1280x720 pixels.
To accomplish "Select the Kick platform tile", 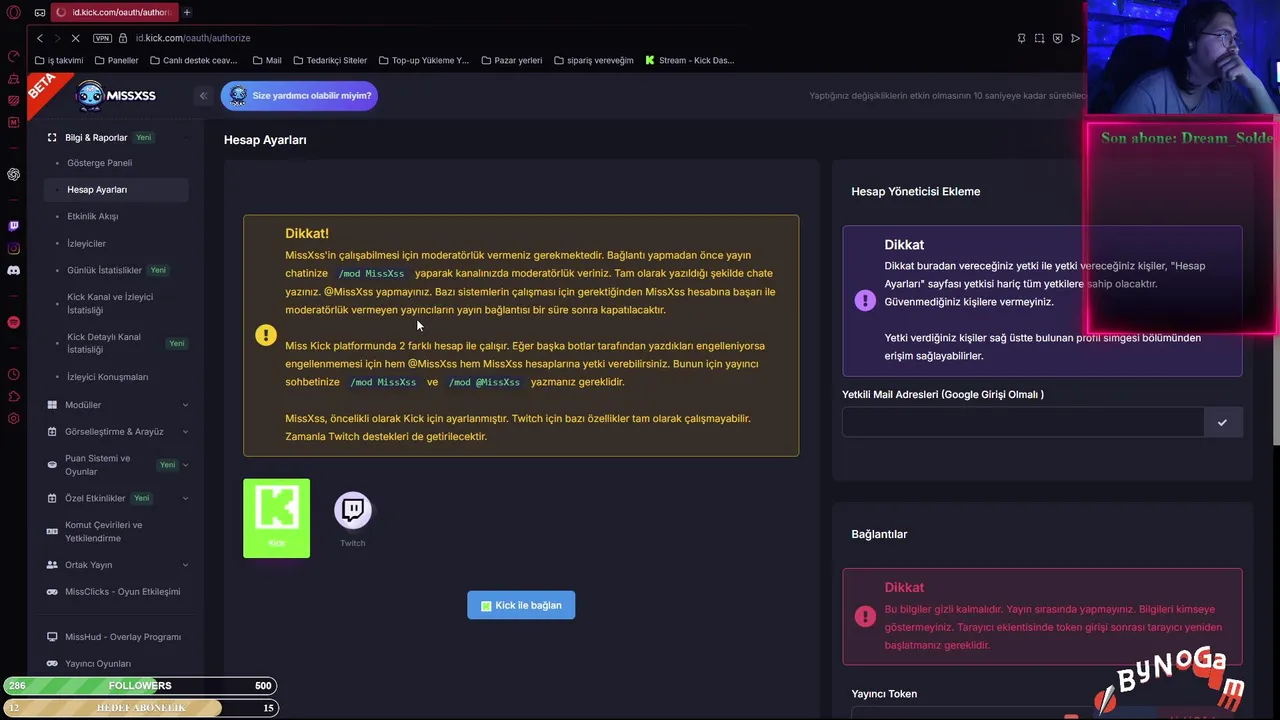I will click(276, 518).
